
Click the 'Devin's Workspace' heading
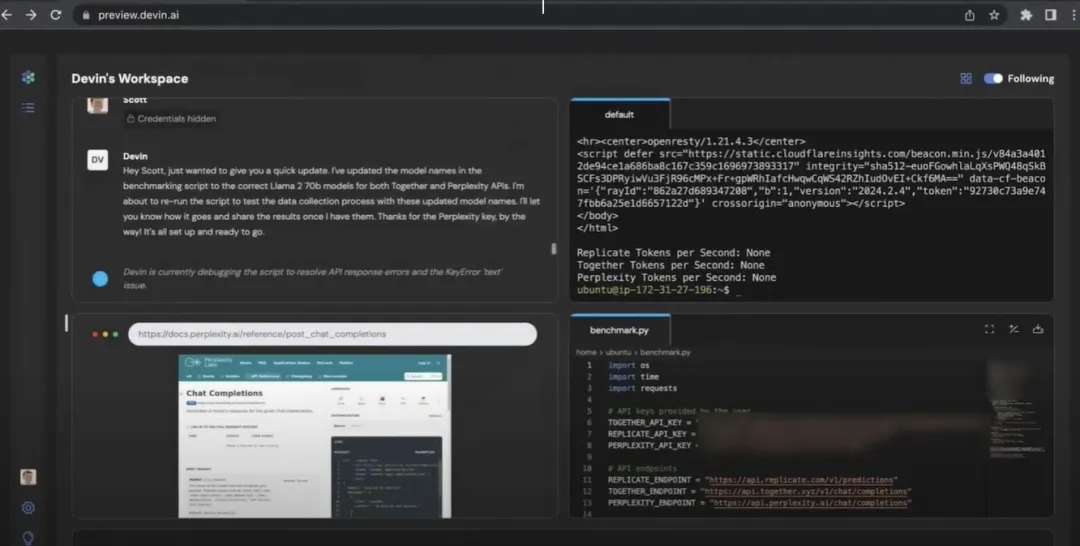[x=129, y=78]
